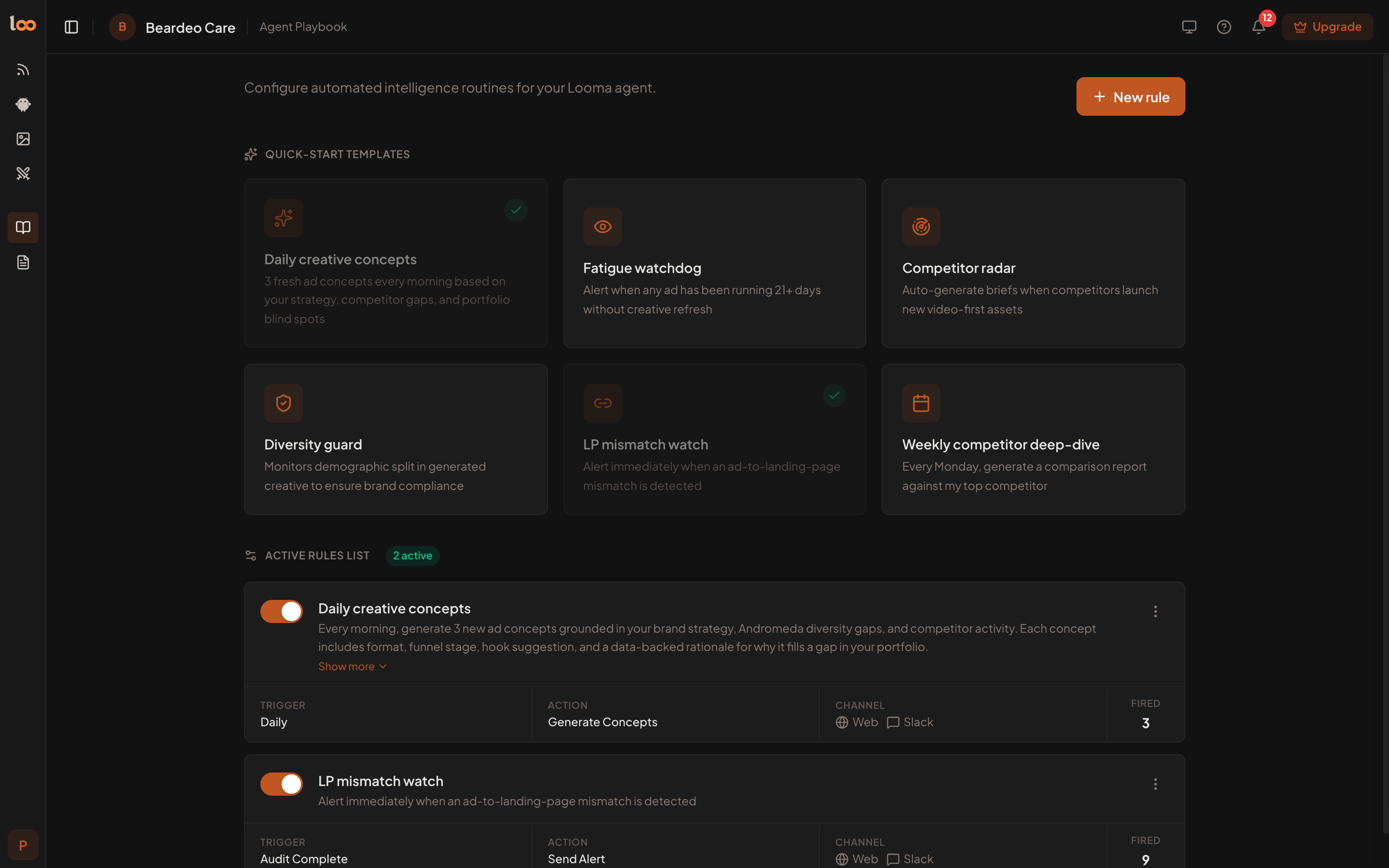1389x868 pixels.
Task: Expand Show more under Daily creative concepts
Action: point(352,666)
